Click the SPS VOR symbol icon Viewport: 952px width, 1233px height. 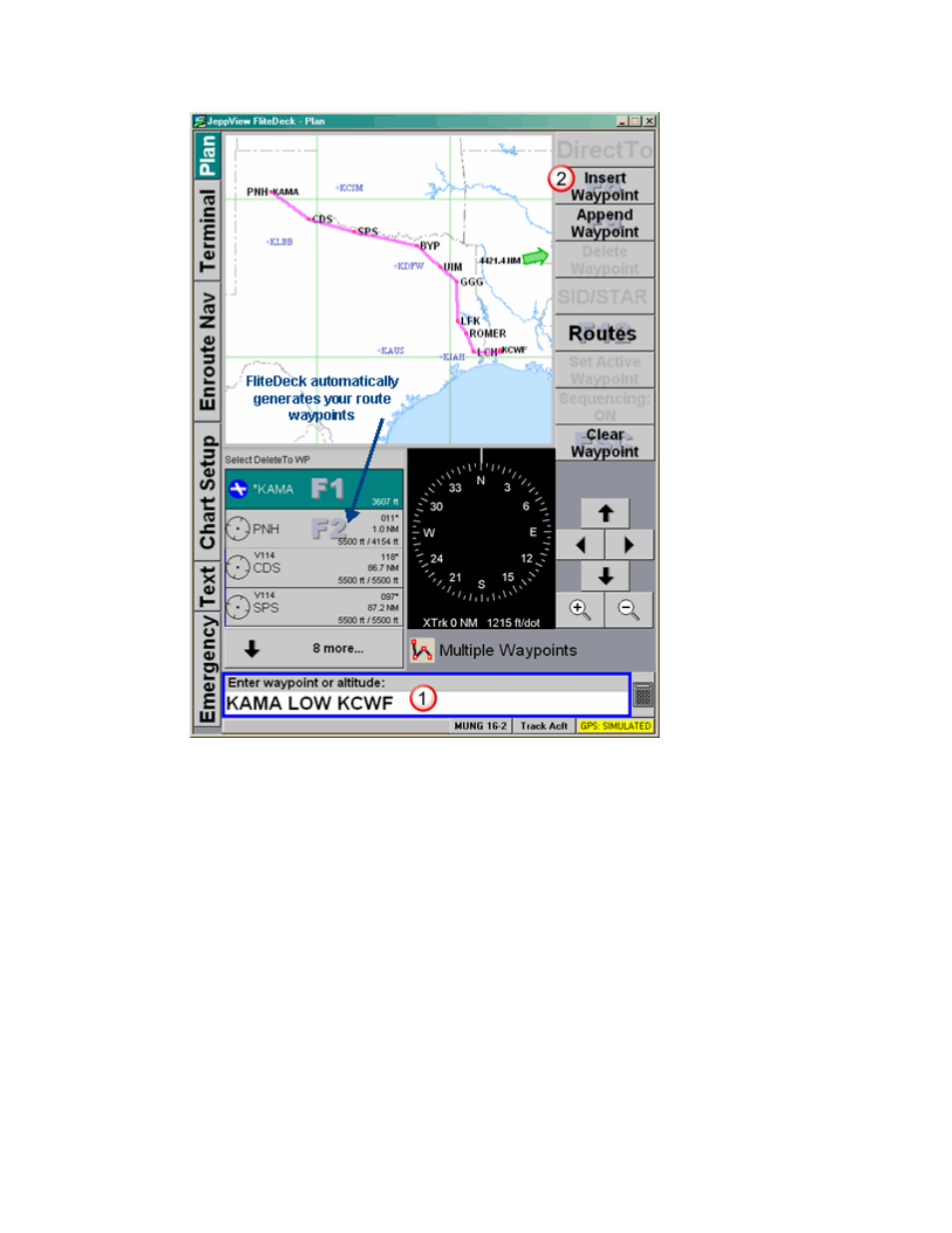pyautogui.click(x=238, y=607)
